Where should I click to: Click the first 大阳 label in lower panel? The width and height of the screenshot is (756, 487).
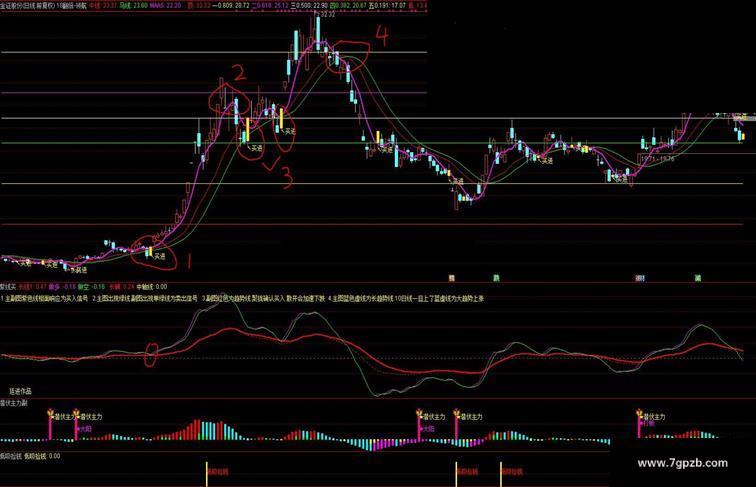(85, 429)
